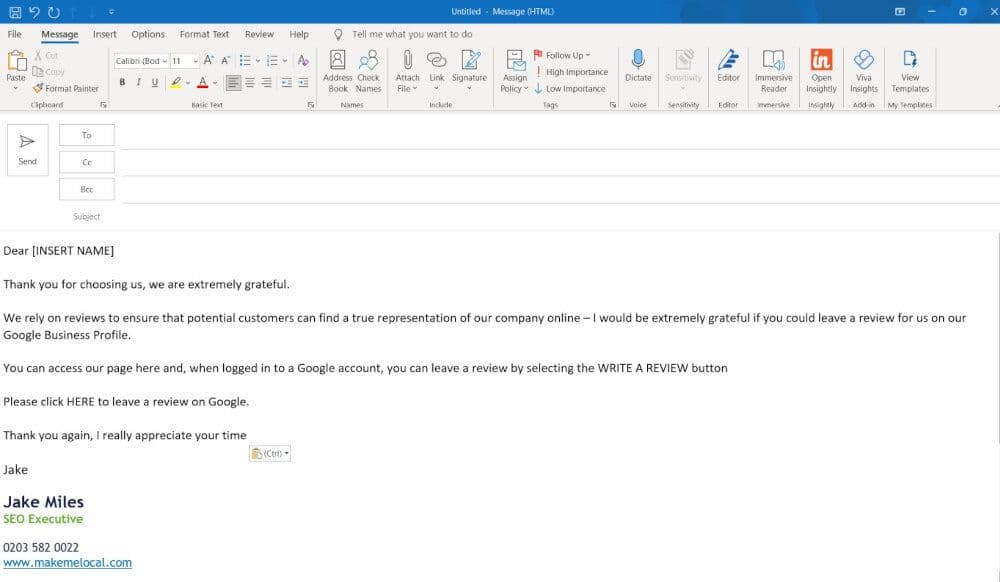
Task: Click the Attach File paperclip icon
Action: [407, 61]
